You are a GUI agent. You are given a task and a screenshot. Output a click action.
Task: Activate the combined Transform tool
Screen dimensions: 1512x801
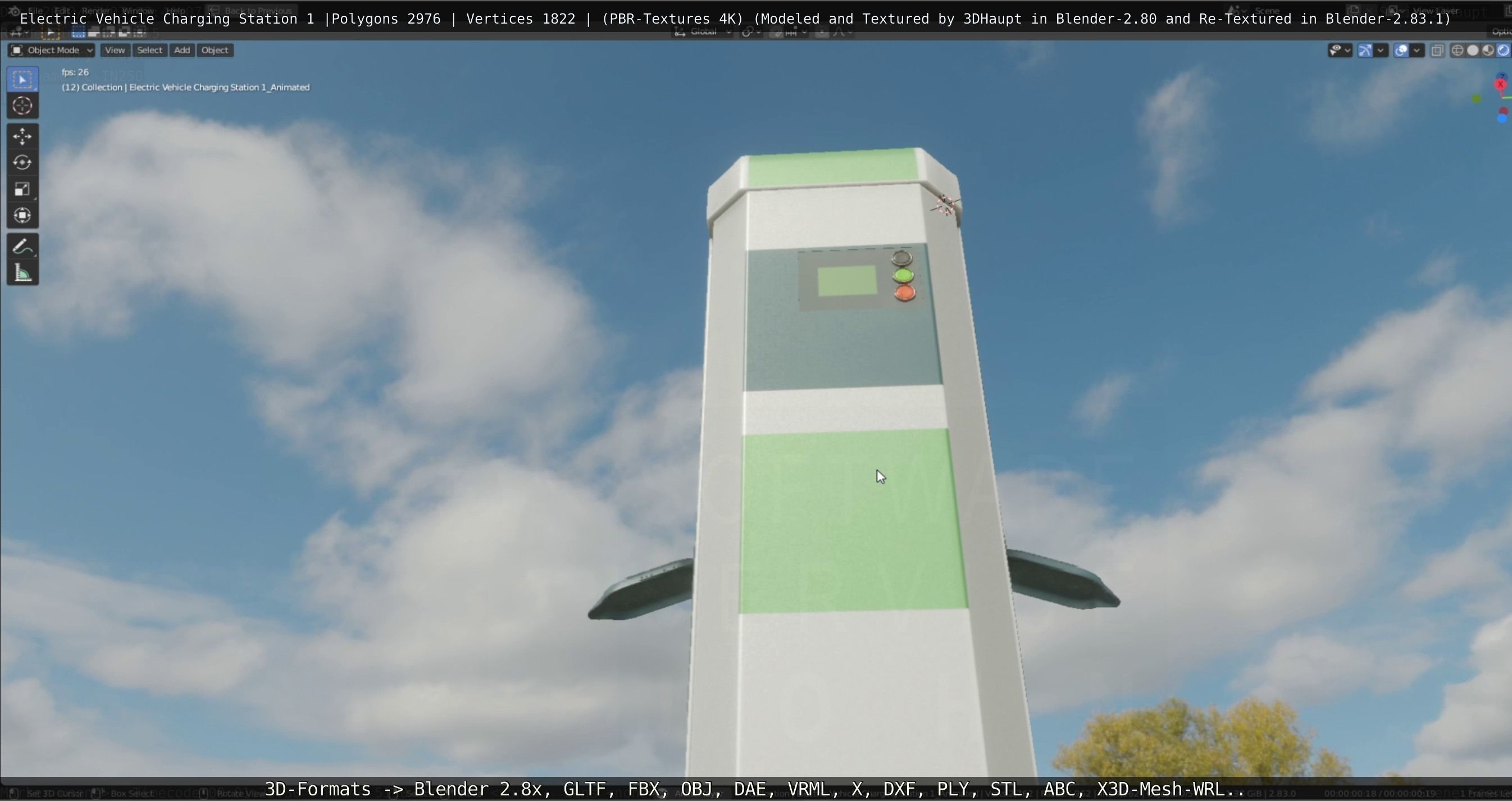(22, 215)
